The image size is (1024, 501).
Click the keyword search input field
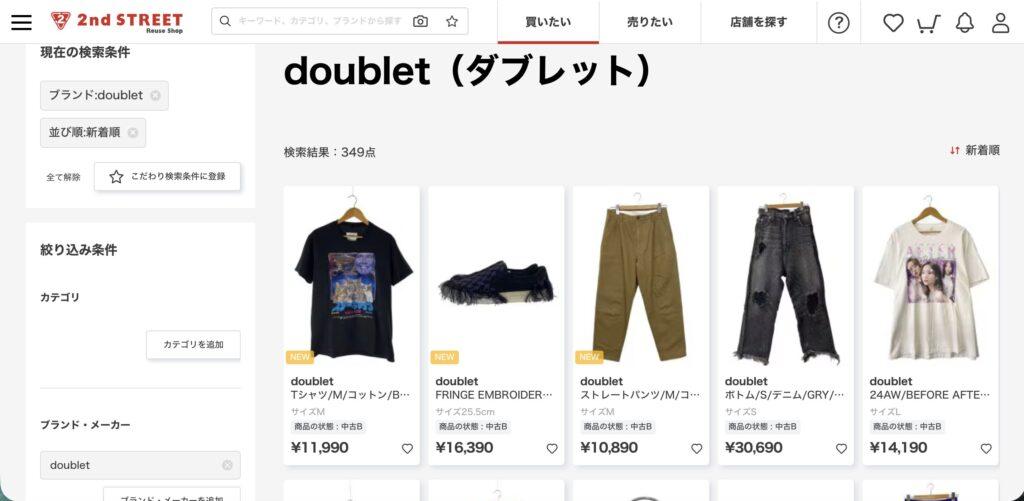click(x=320, y=22)
